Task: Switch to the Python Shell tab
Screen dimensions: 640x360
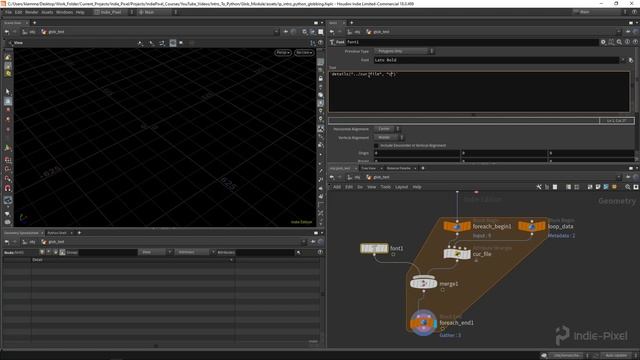Action: point(57,233)
